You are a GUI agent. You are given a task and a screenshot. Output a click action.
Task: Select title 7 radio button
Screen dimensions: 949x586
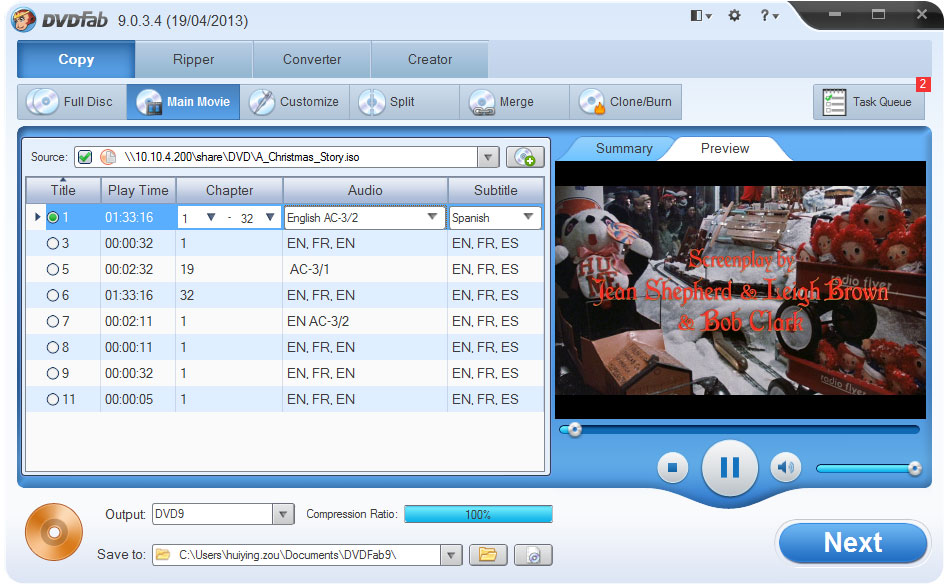[x=53, y=321]
